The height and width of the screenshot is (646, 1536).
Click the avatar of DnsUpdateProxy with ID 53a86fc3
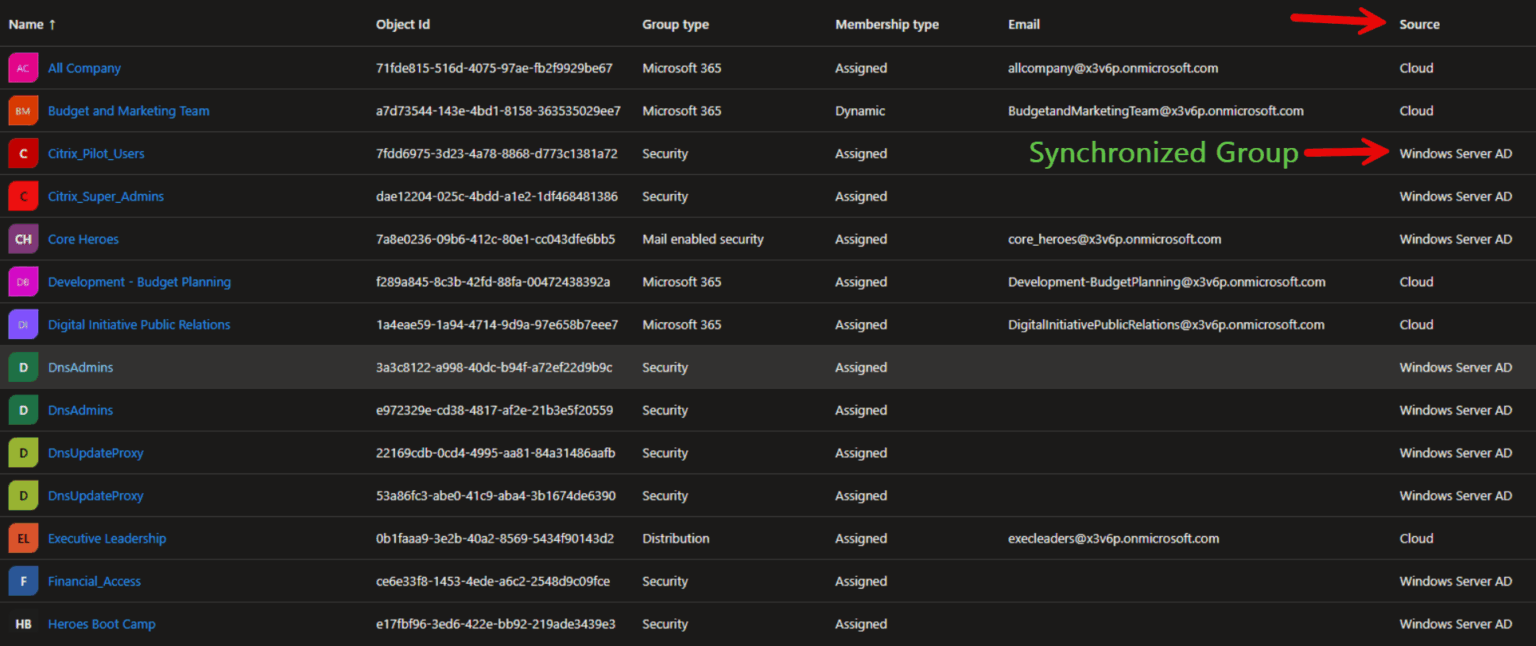[x=23, y=496]
